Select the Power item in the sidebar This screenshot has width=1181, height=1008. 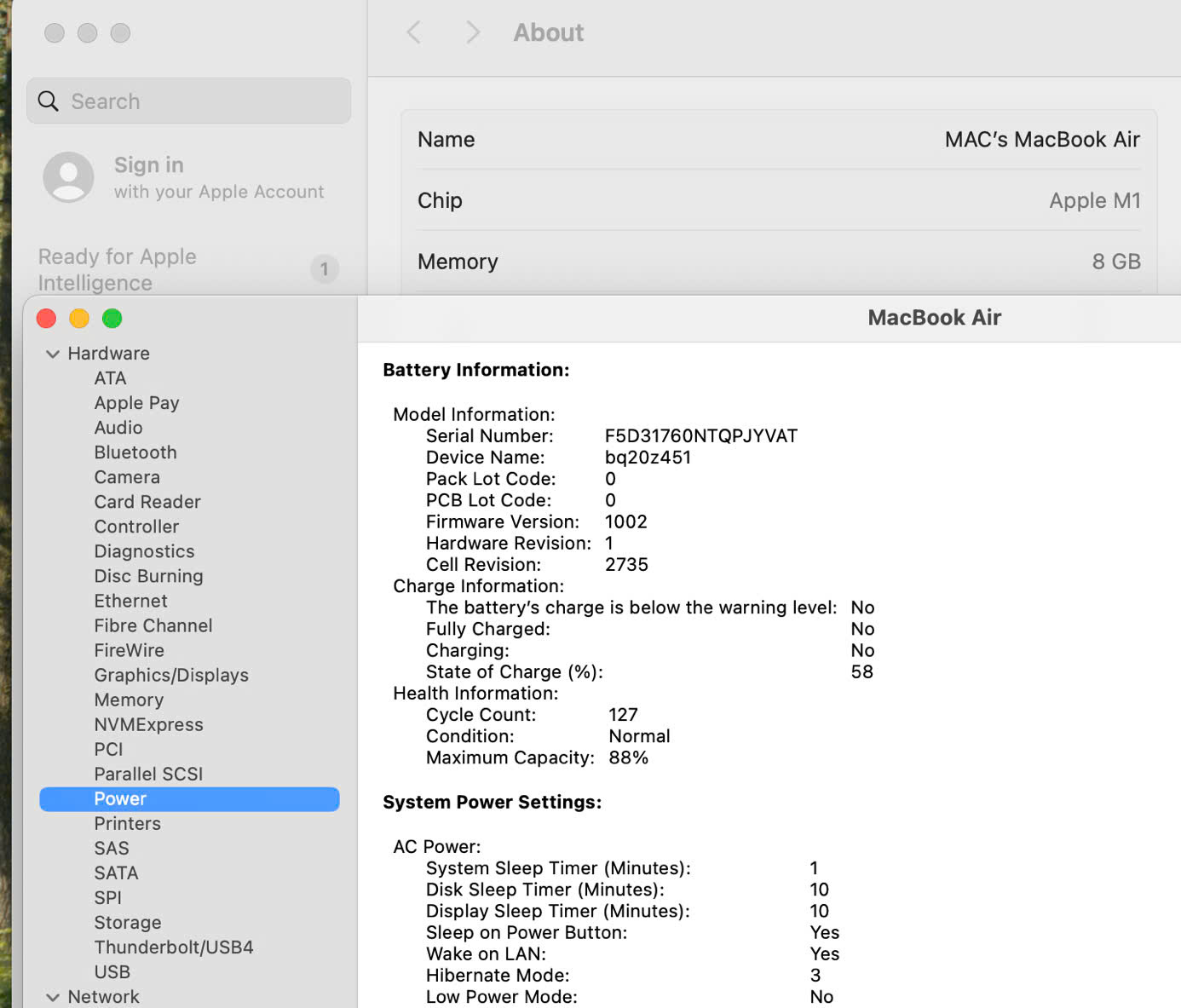coord(120,798)
